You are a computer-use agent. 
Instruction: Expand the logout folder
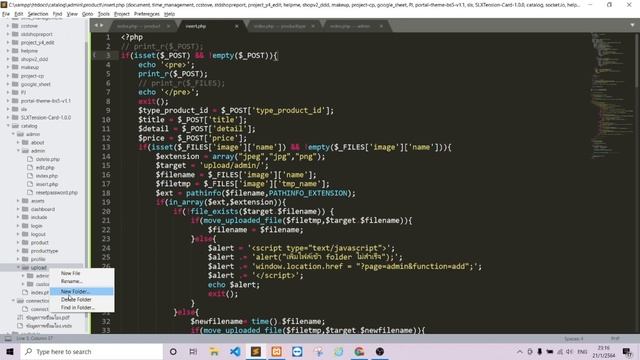coord(18,234)
